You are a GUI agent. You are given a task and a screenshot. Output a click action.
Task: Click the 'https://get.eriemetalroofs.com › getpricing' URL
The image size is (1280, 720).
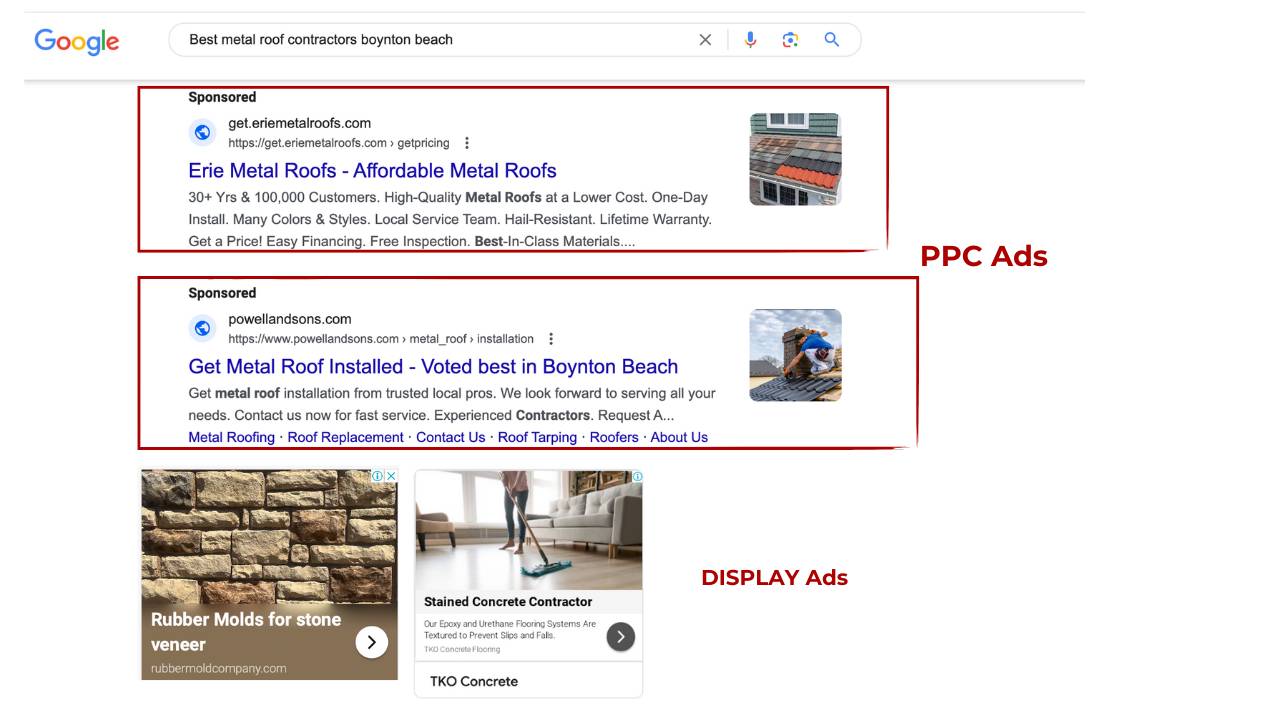339,143
